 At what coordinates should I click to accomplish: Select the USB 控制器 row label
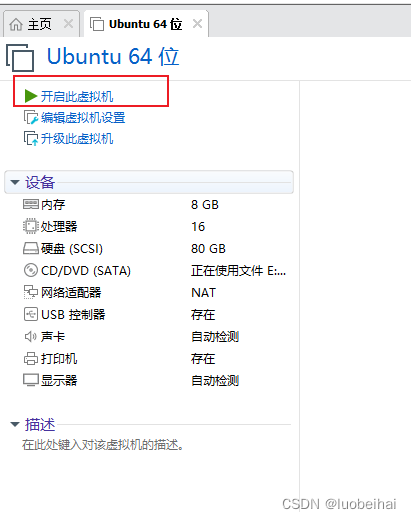pos(73,314)
